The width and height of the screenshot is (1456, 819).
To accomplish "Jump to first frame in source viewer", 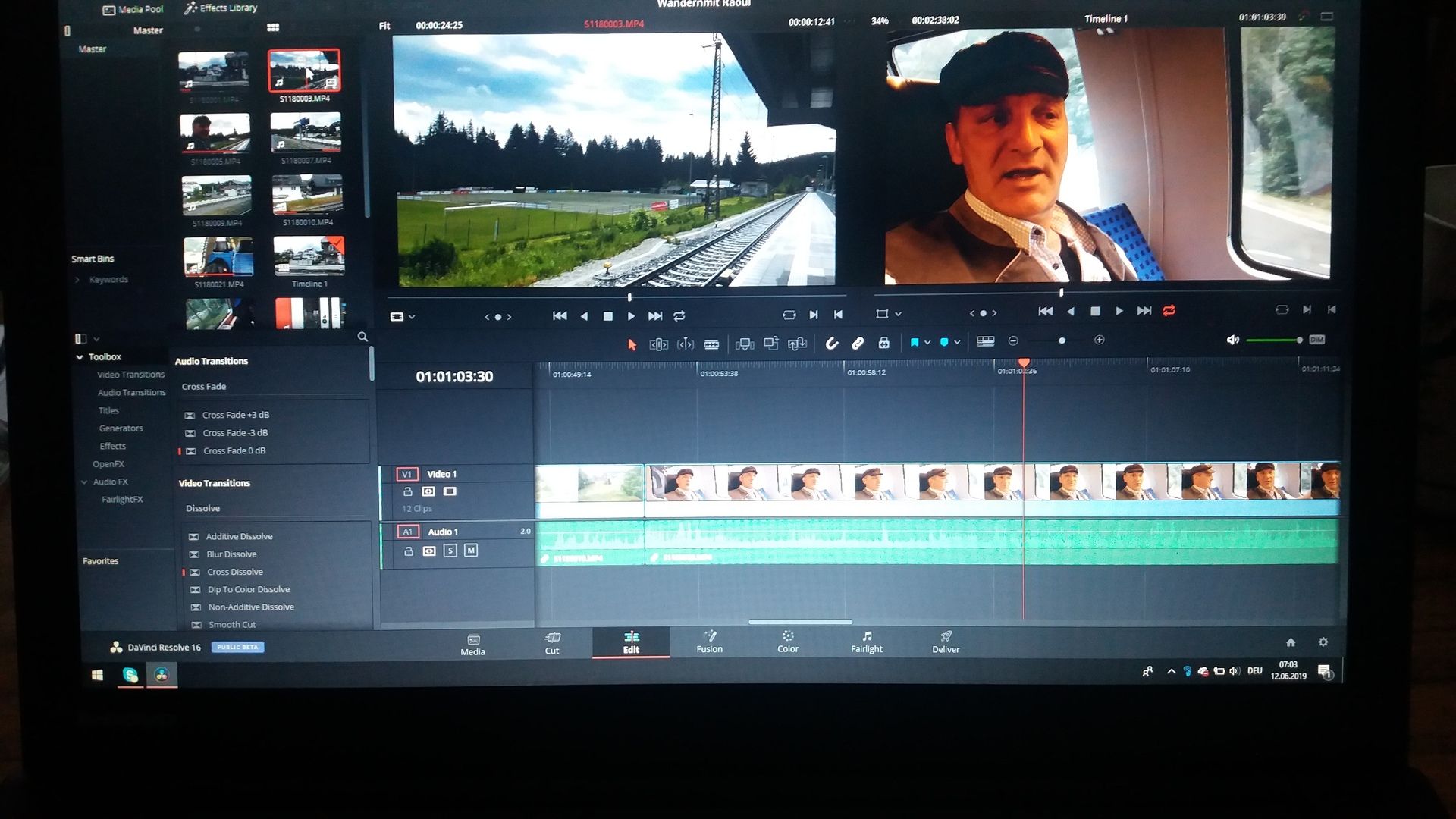I will coord(560,316).
